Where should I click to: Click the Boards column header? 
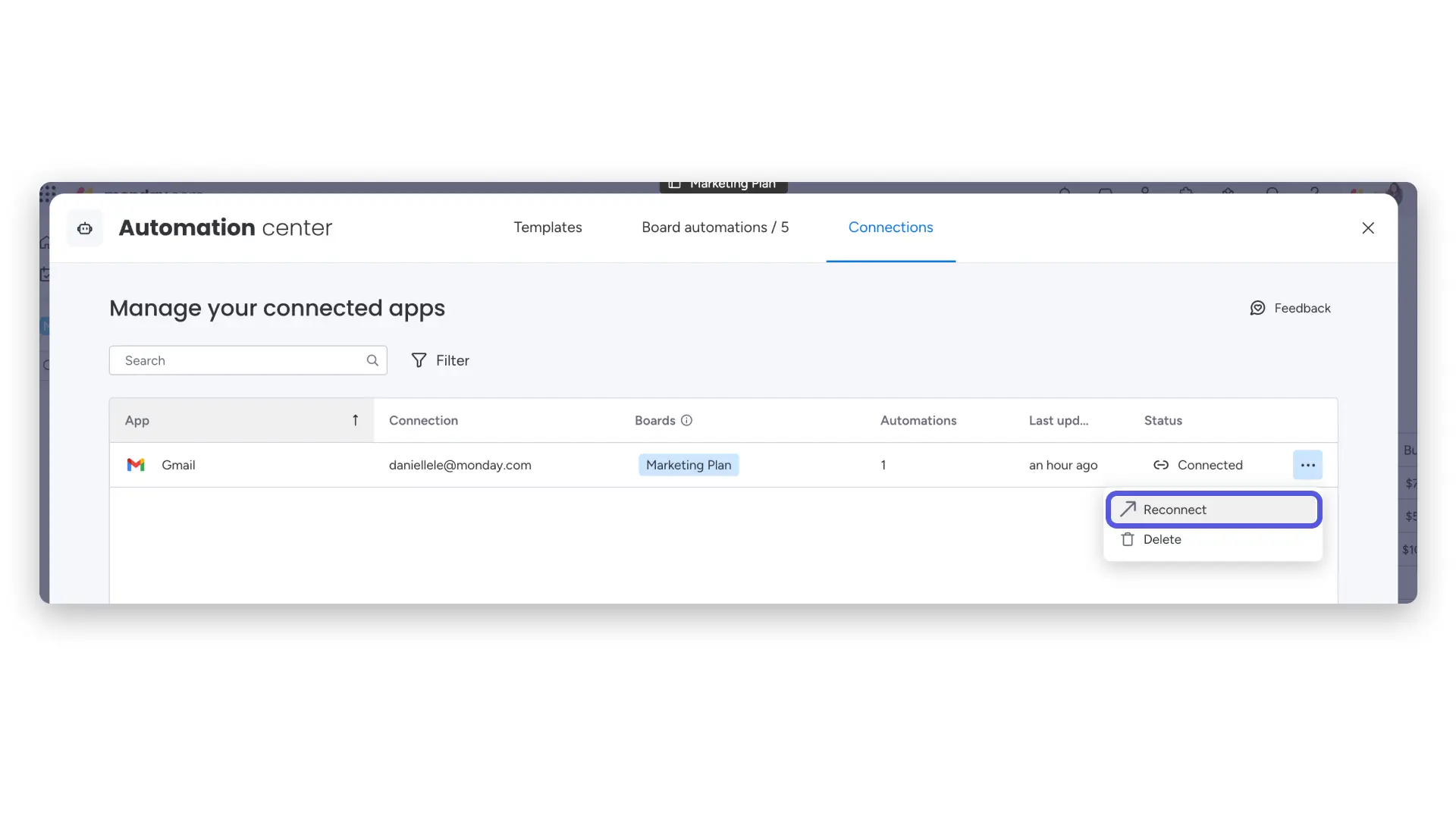(655, 420)
